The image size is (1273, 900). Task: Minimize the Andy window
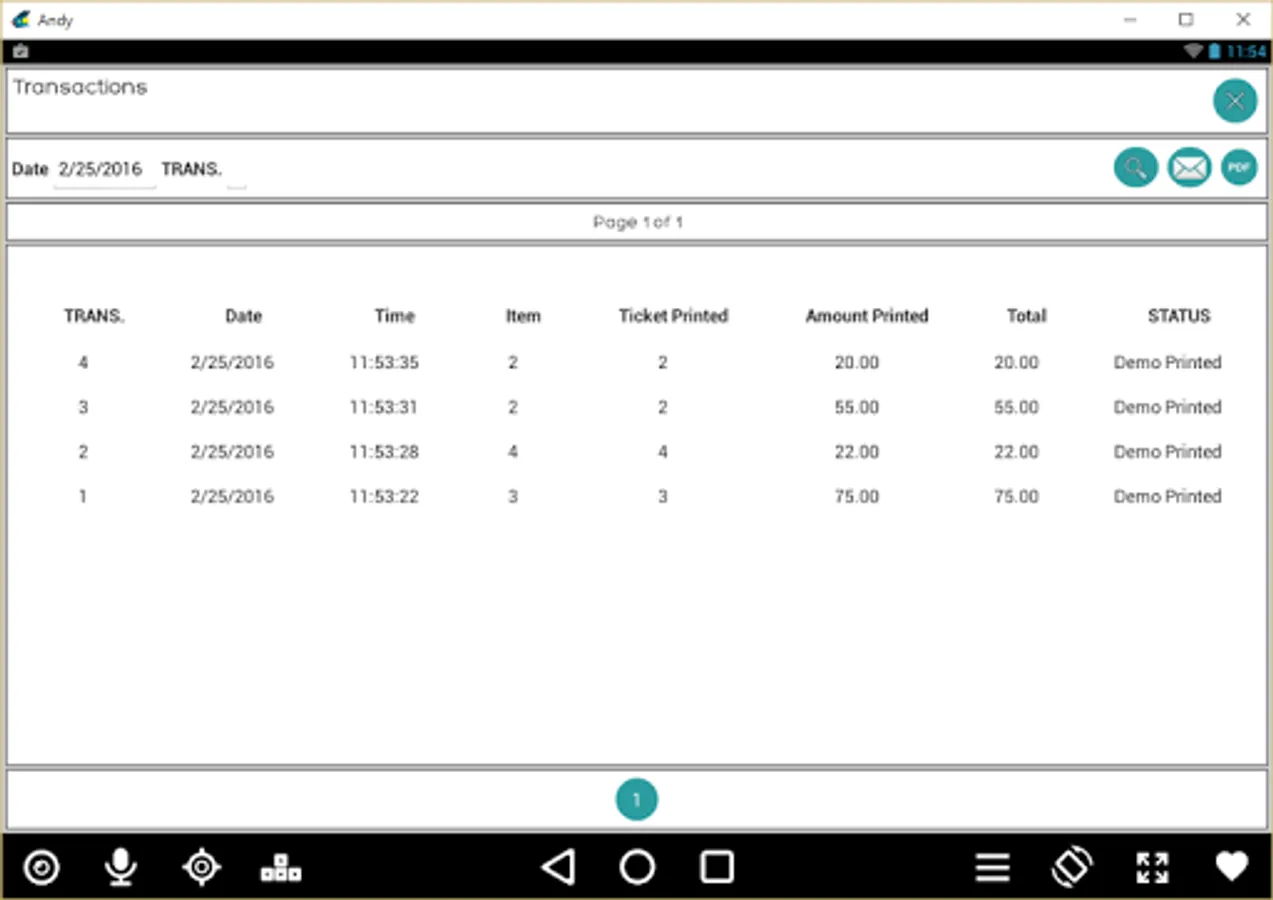[x=1129, y=19]
